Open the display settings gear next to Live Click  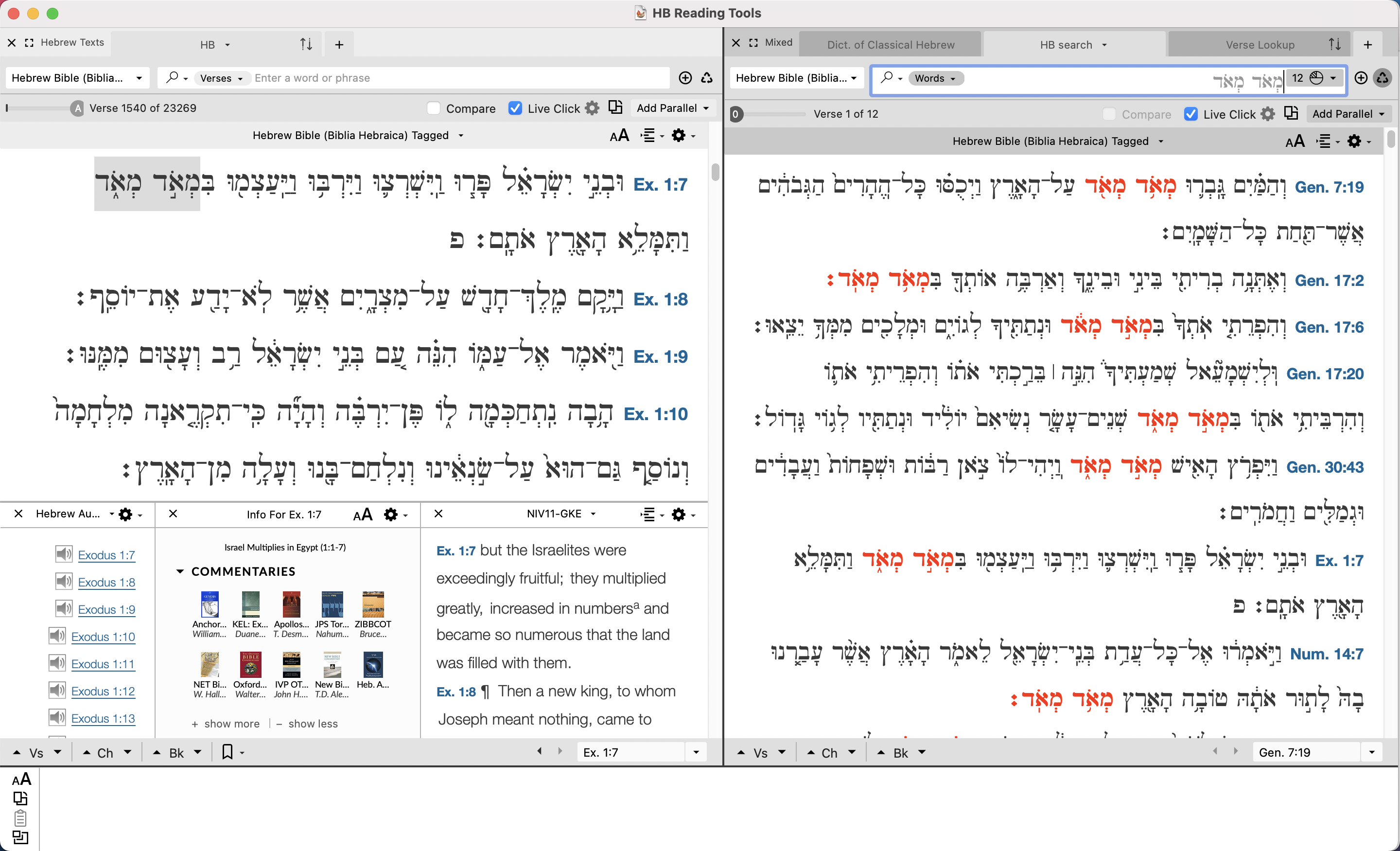tap(592, 107)
